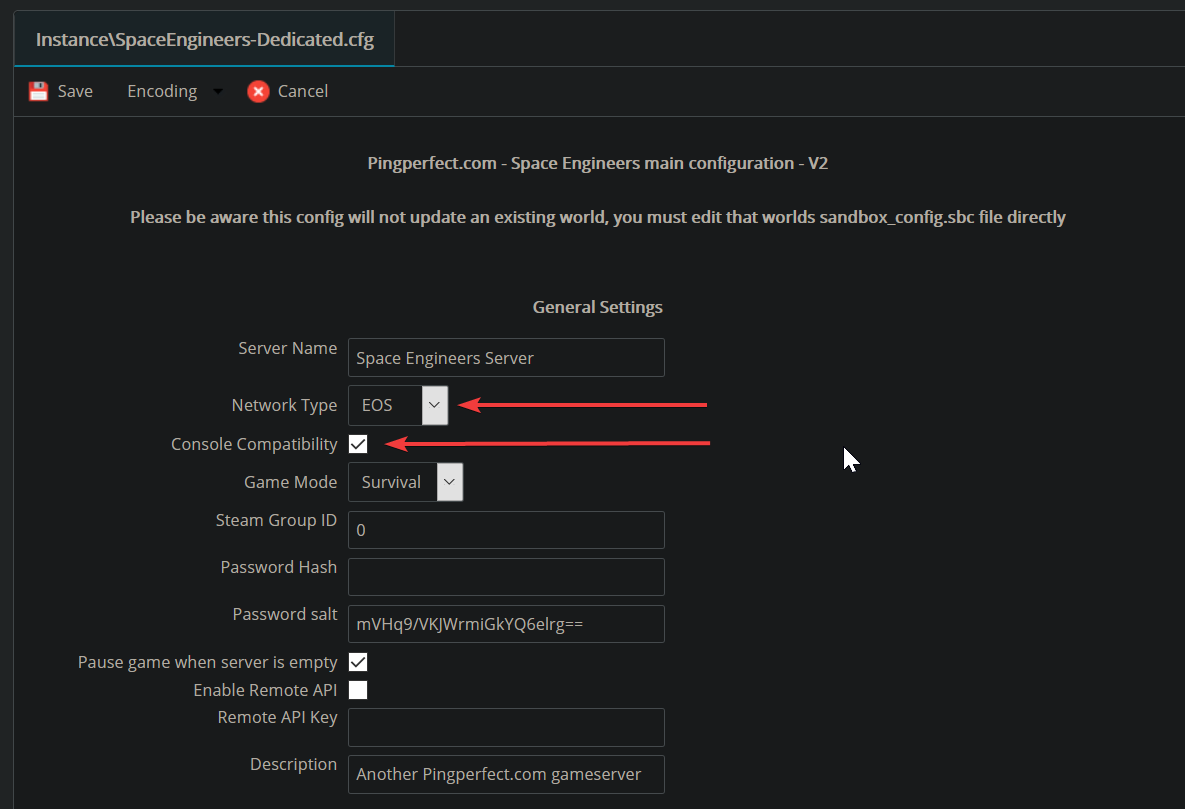Toggle the Console Compatibility checkbox
Image resolution: width=1185 pixels, height=809 pixels.
[358, 444]
